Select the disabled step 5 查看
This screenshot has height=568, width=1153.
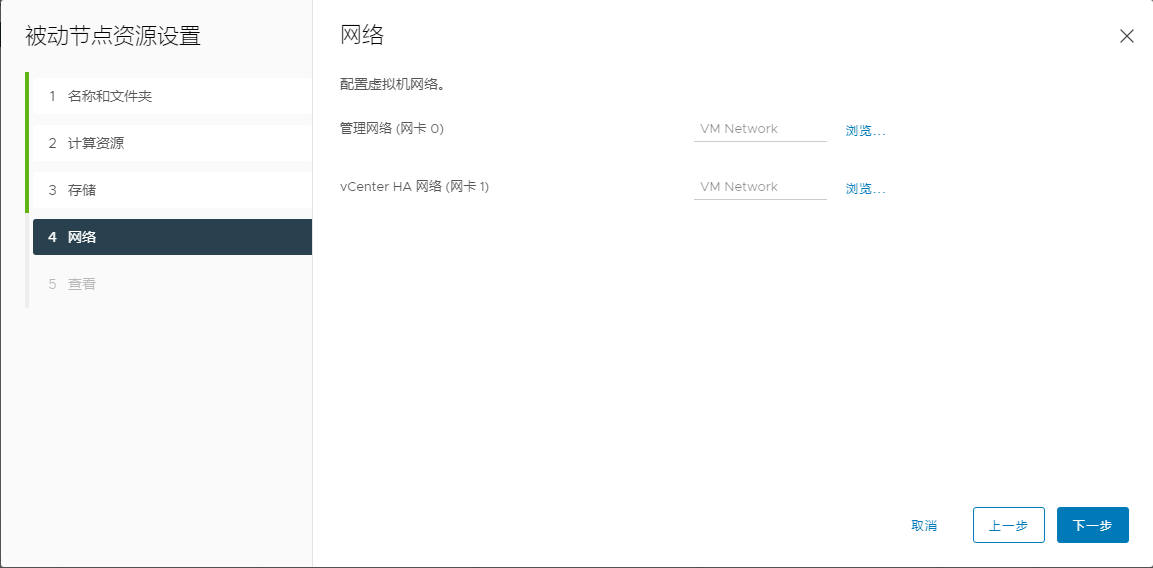(x=173, y=284)
